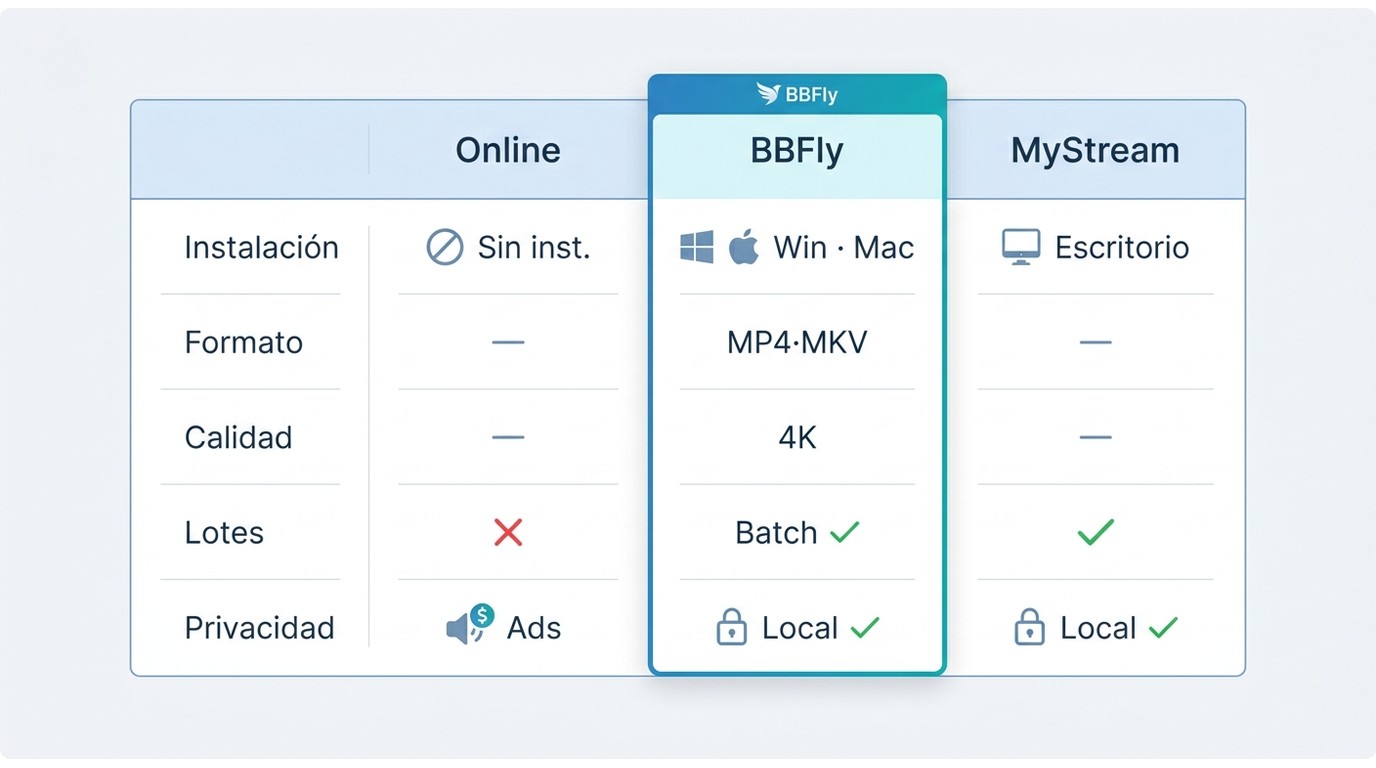
Task: Click the Apple logo icon in BBFly column
Action: pos(743,247)
